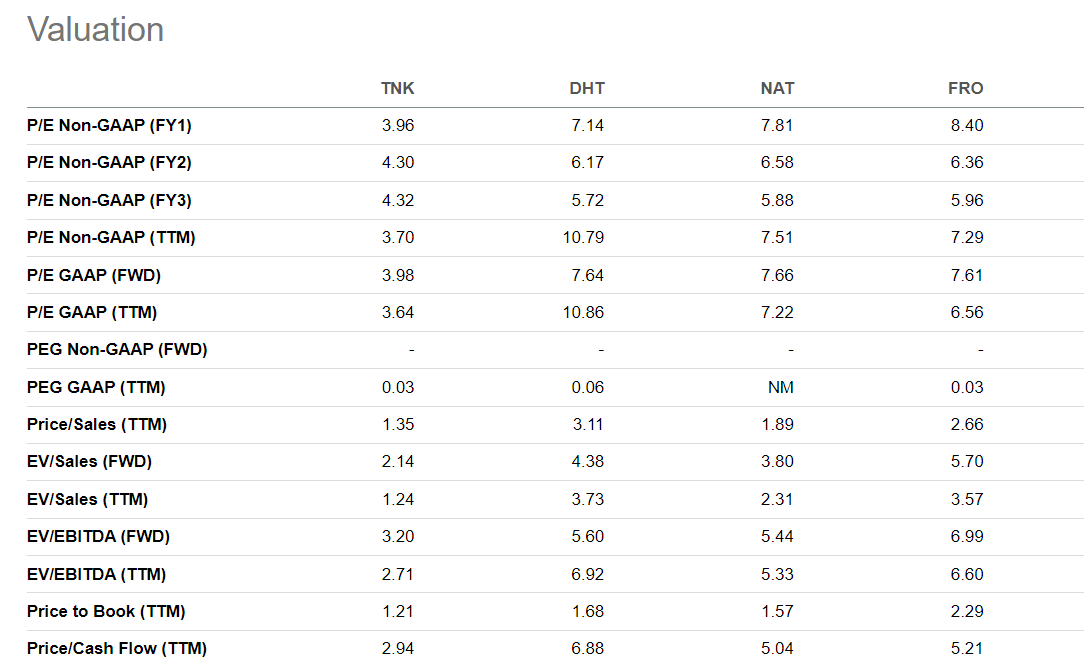Image resolution: width=1084 pixels, height=669 pixels.
Task: Select the EV/Sales (FWD) row label
Action: coord(90,462)
